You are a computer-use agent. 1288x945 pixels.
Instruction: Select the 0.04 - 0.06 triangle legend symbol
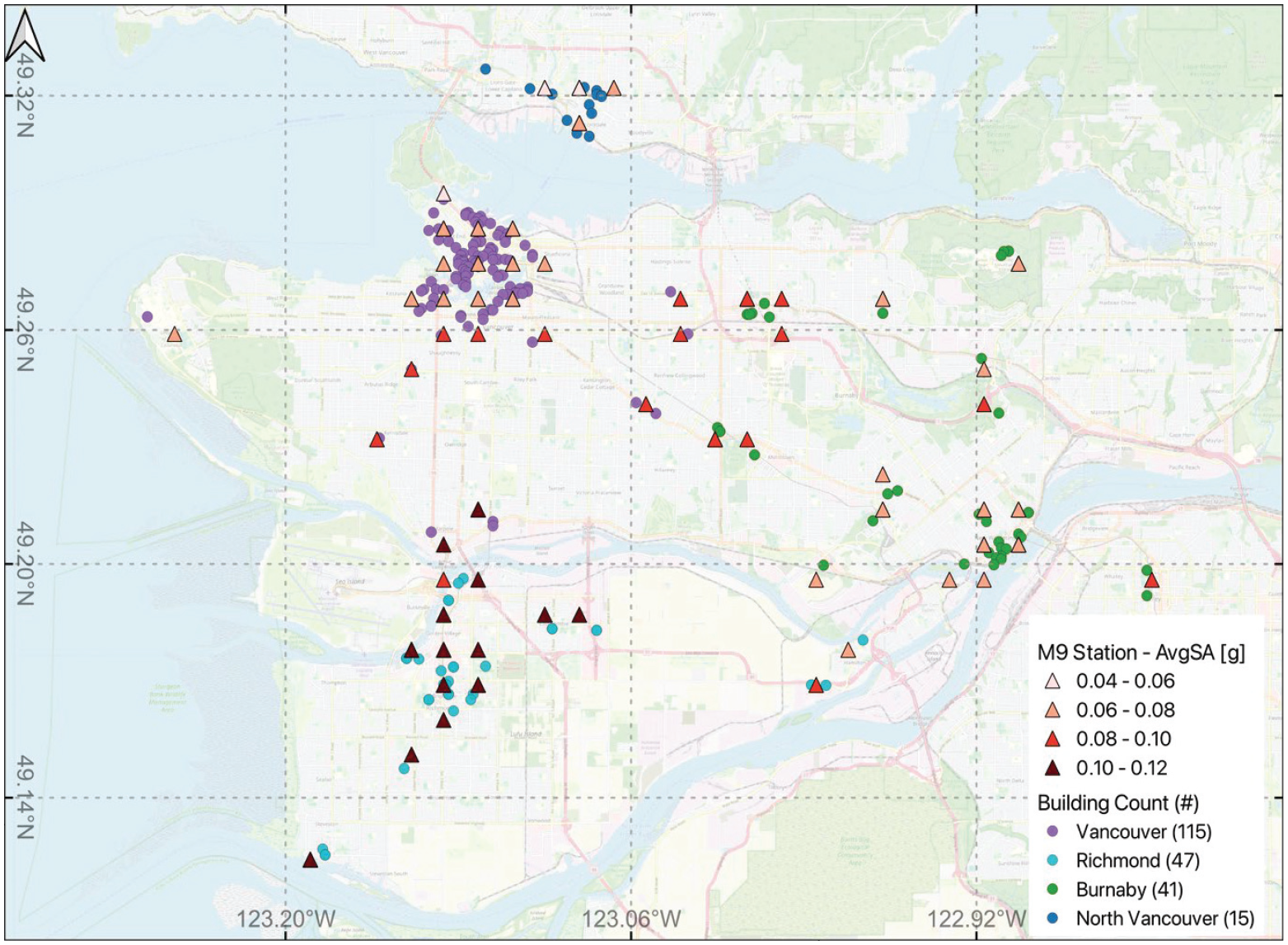pyautogui.click(x=1052, y=681)
